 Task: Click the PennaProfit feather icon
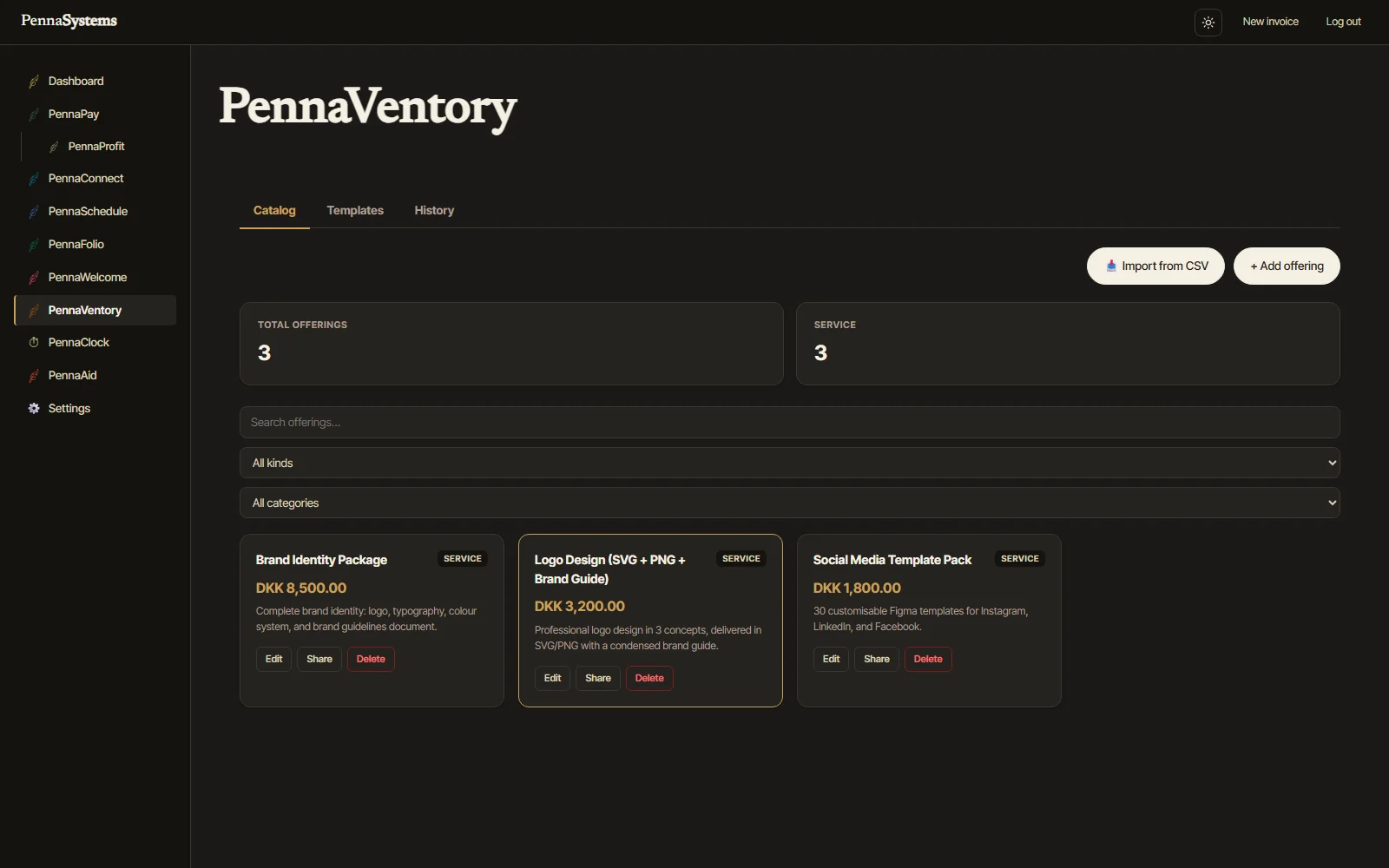pos(54,147)
